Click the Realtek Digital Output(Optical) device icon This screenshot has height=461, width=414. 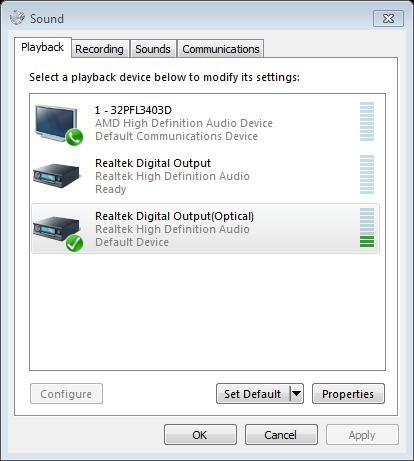57,229
